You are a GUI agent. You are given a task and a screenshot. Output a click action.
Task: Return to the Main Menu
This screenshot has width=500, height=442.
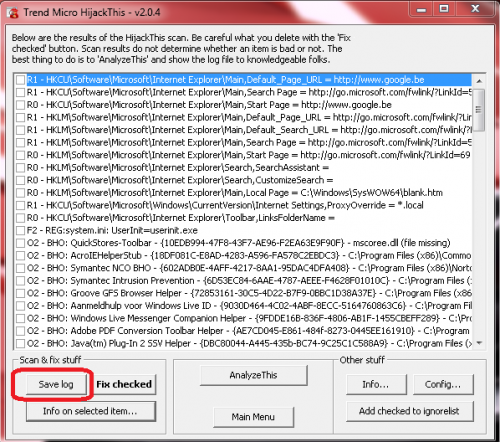point(253,417)
